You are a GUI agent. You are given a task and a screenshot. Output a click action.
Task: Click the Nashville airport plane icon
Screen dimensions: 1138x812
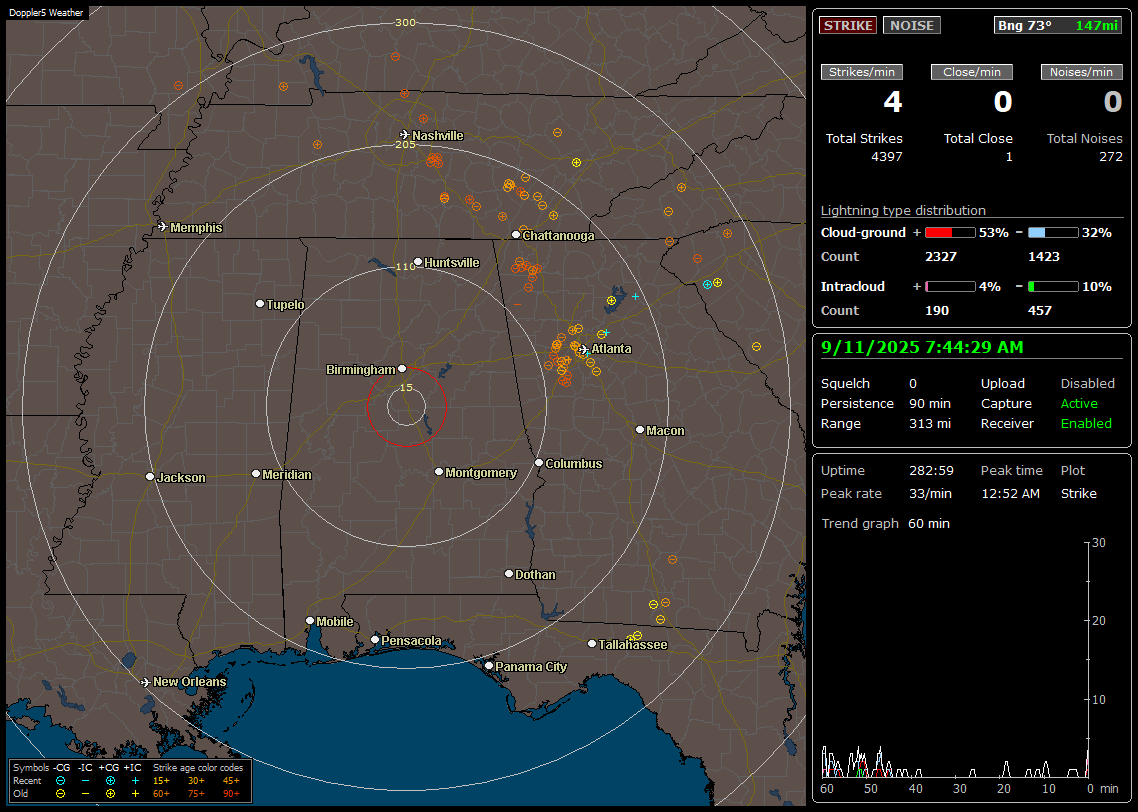coord(405,135)
